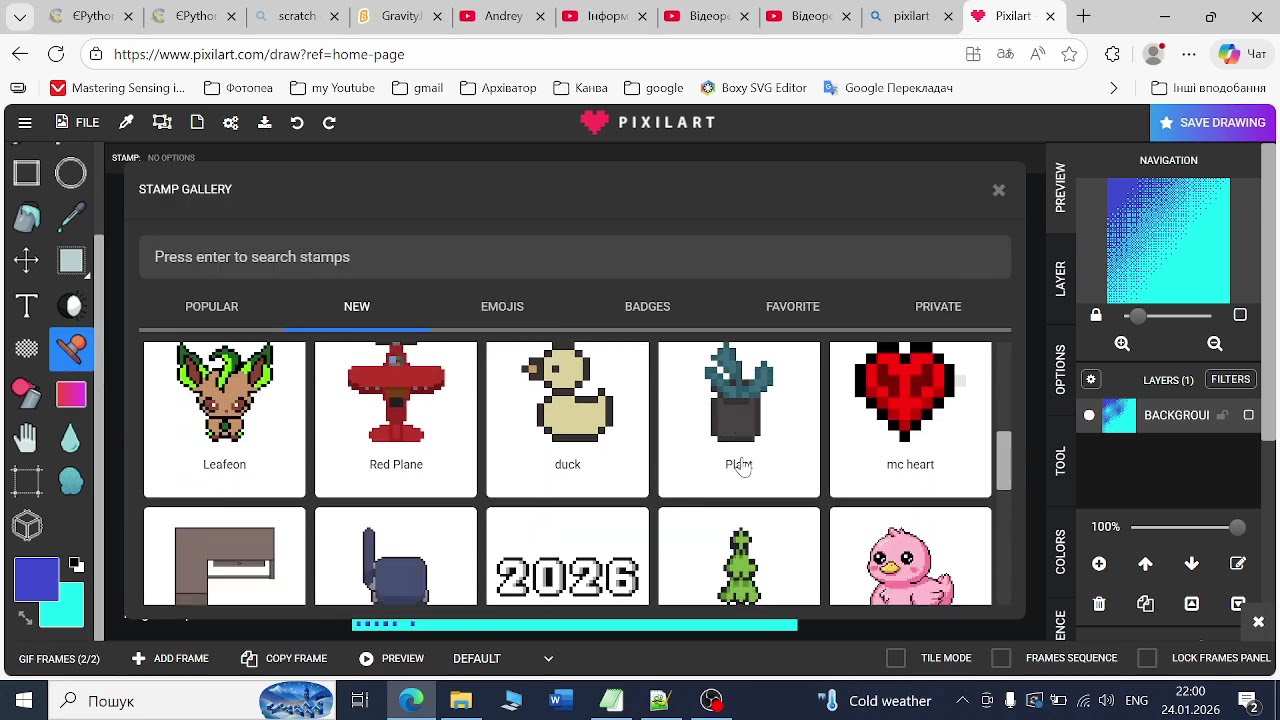Open the hamburger main menu
The width and height of the screenshot is (1280, 720).
(25, 122)
